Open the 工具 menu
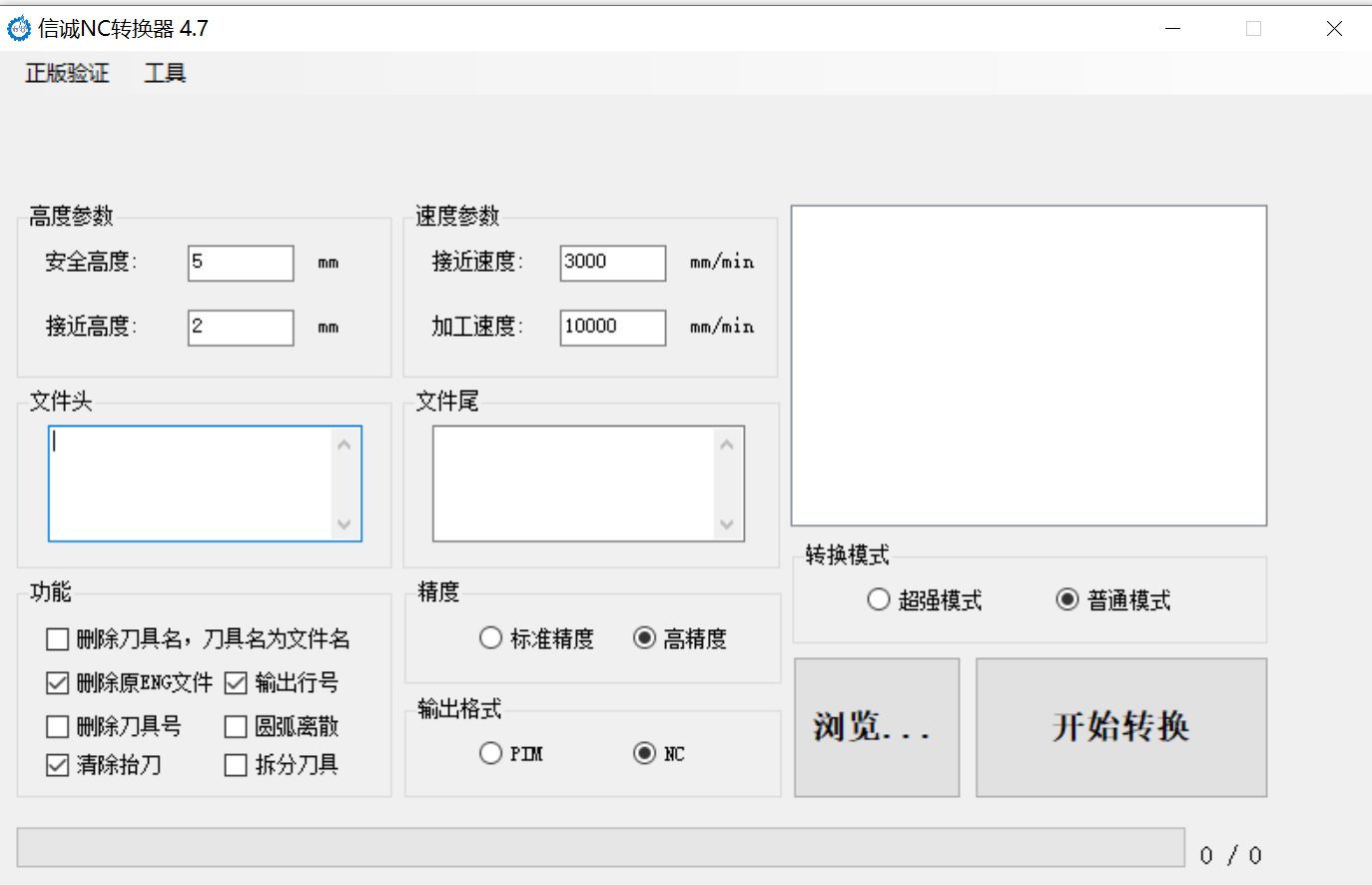 pos(165,73)
